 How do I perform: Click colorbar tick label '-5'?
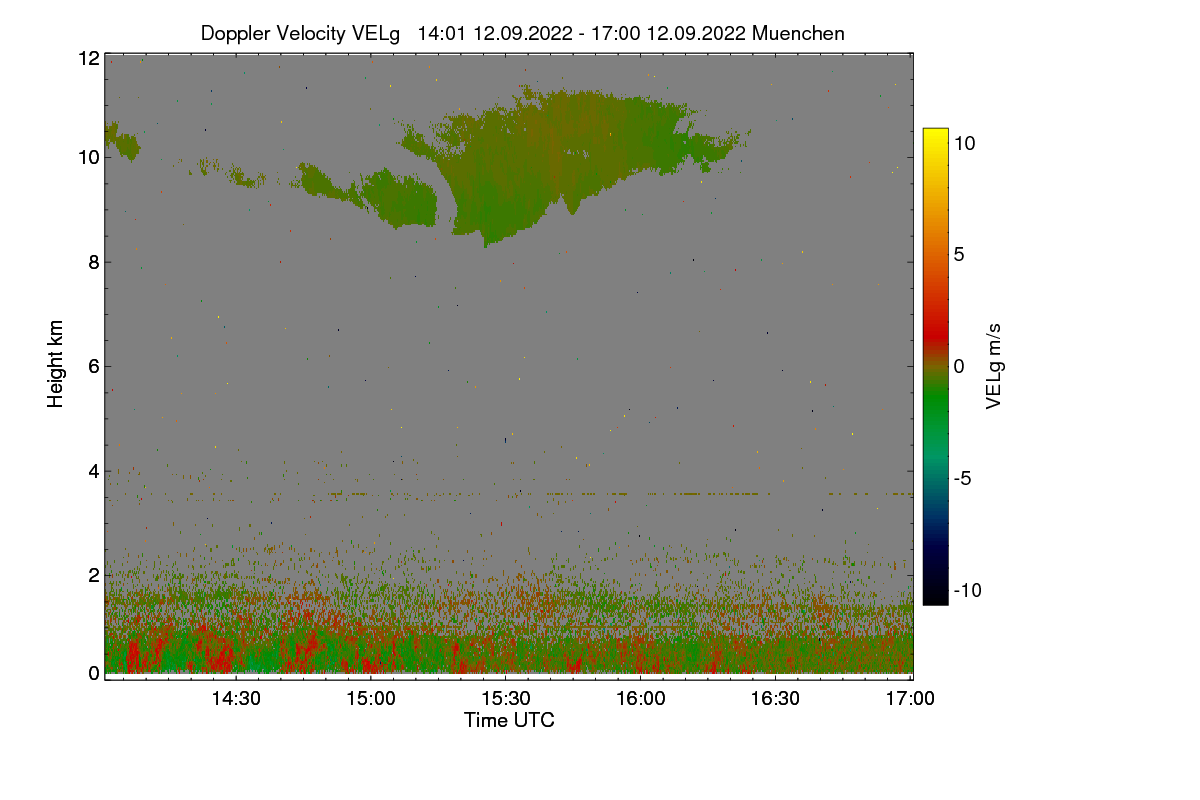pos(962,478)
